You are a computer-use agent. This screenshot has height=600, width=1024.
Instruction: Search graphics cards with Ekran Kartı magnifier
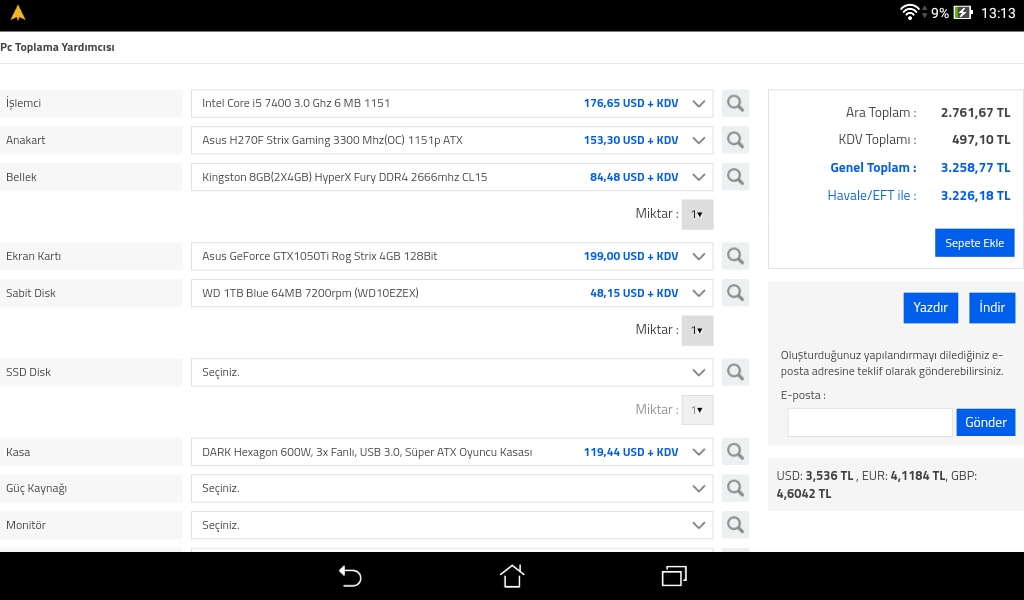[x=735, y=256]
